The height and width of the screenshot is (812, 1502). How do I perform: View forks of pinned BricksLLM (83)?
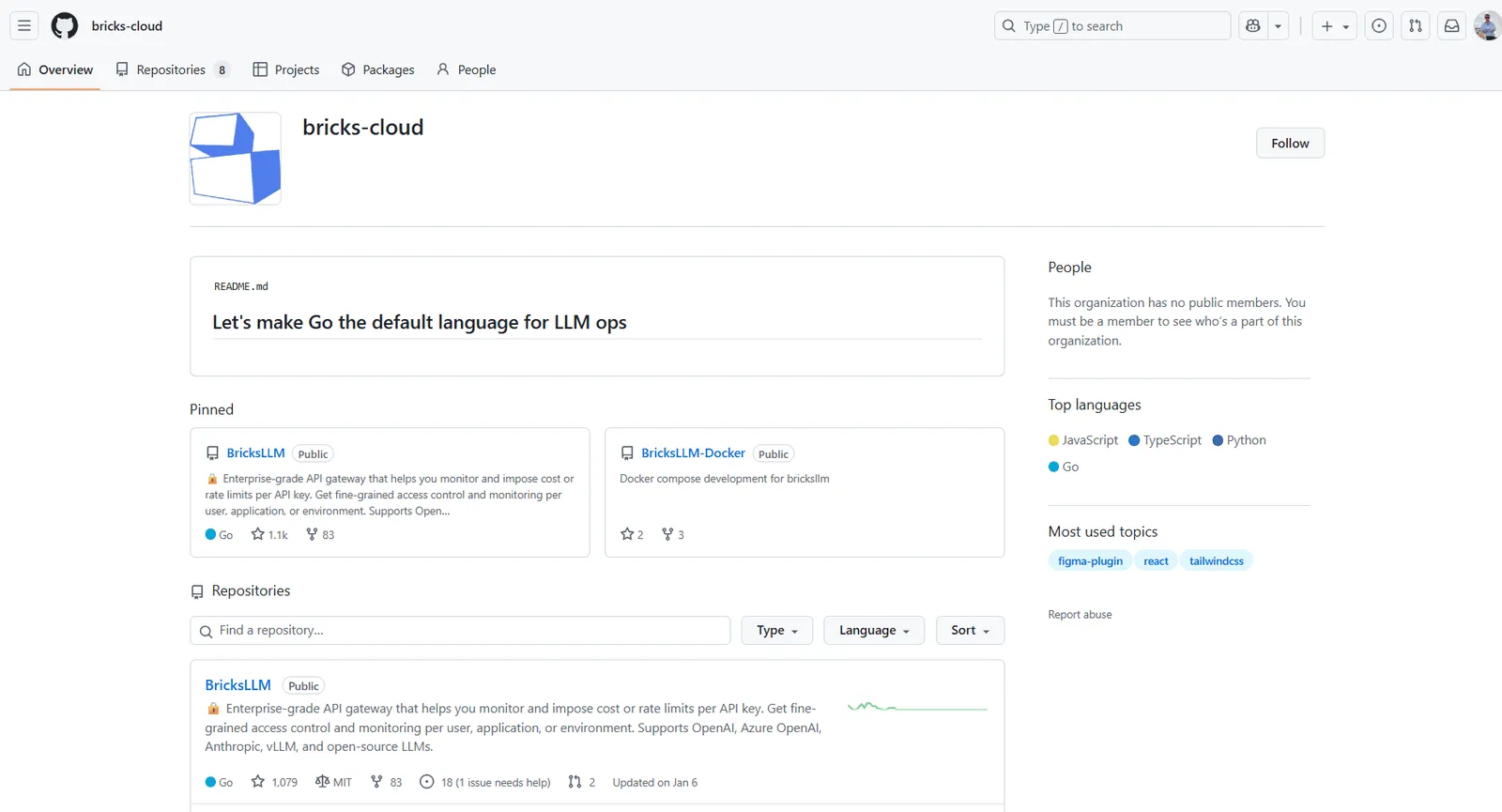pyautogui.click(x=320, y=534)
